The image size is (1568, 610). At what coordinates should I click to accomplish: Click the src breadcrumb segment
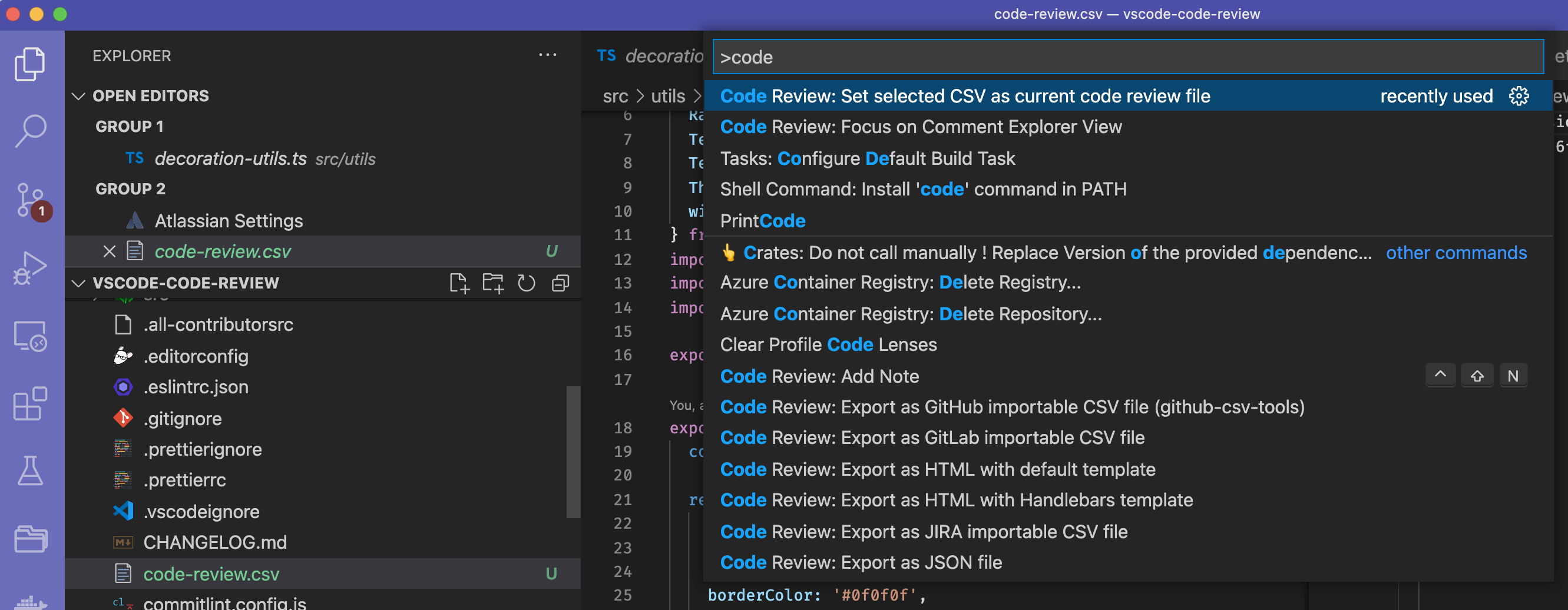[x=616, y=96]
